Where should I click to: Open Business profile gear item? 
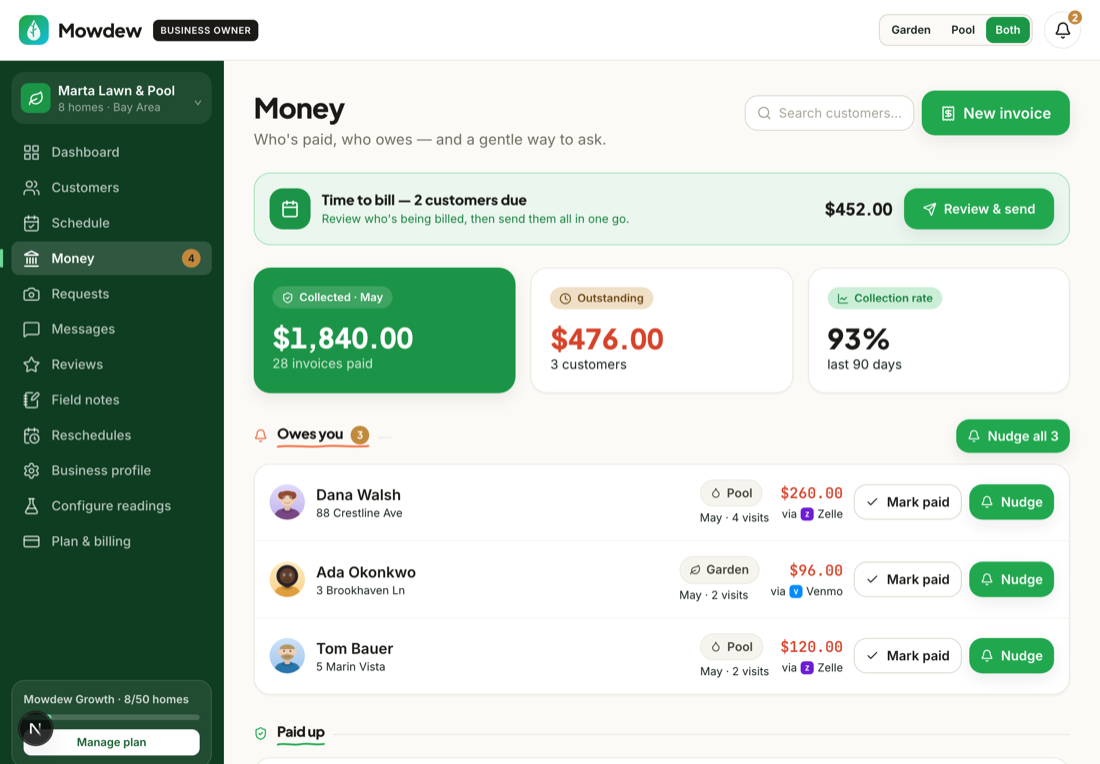click(112, 471)
